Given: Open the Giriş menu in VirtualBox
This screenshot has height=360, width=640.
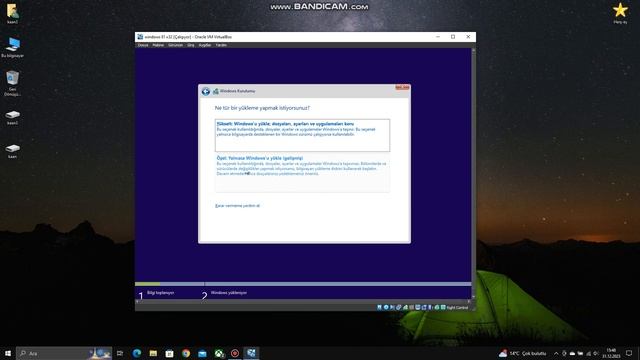Looking at the screenshot, I should (x=191, y=45).
